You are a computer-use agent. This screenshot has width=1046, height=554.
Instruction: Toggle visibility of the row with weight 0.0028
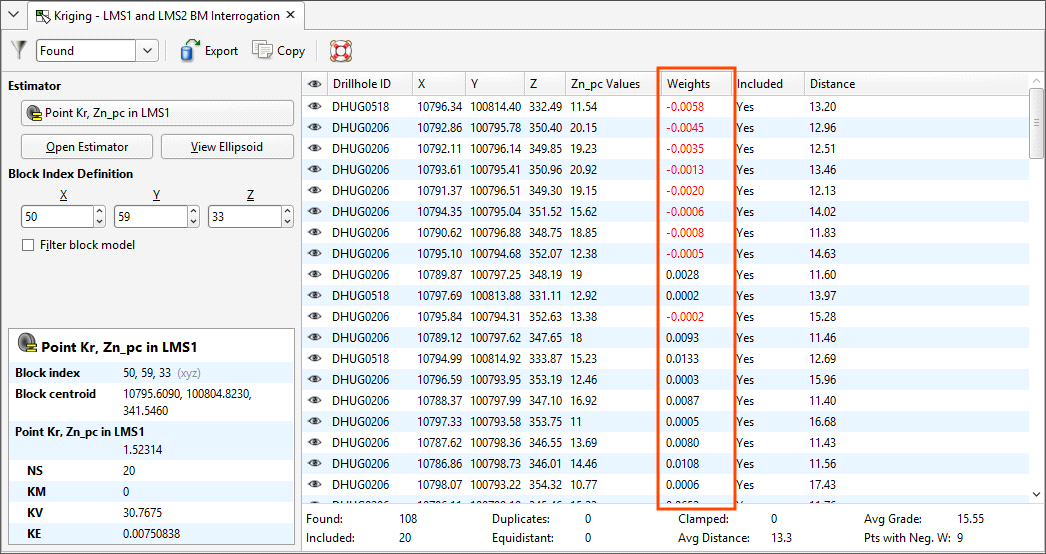pyautogui.click(x=314, y=274)
